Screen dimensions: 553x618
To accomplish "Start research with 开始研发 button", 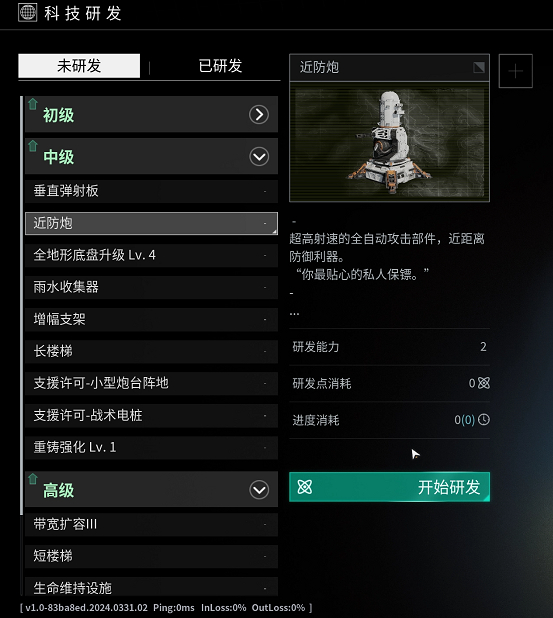I will [x=389, y=487].
